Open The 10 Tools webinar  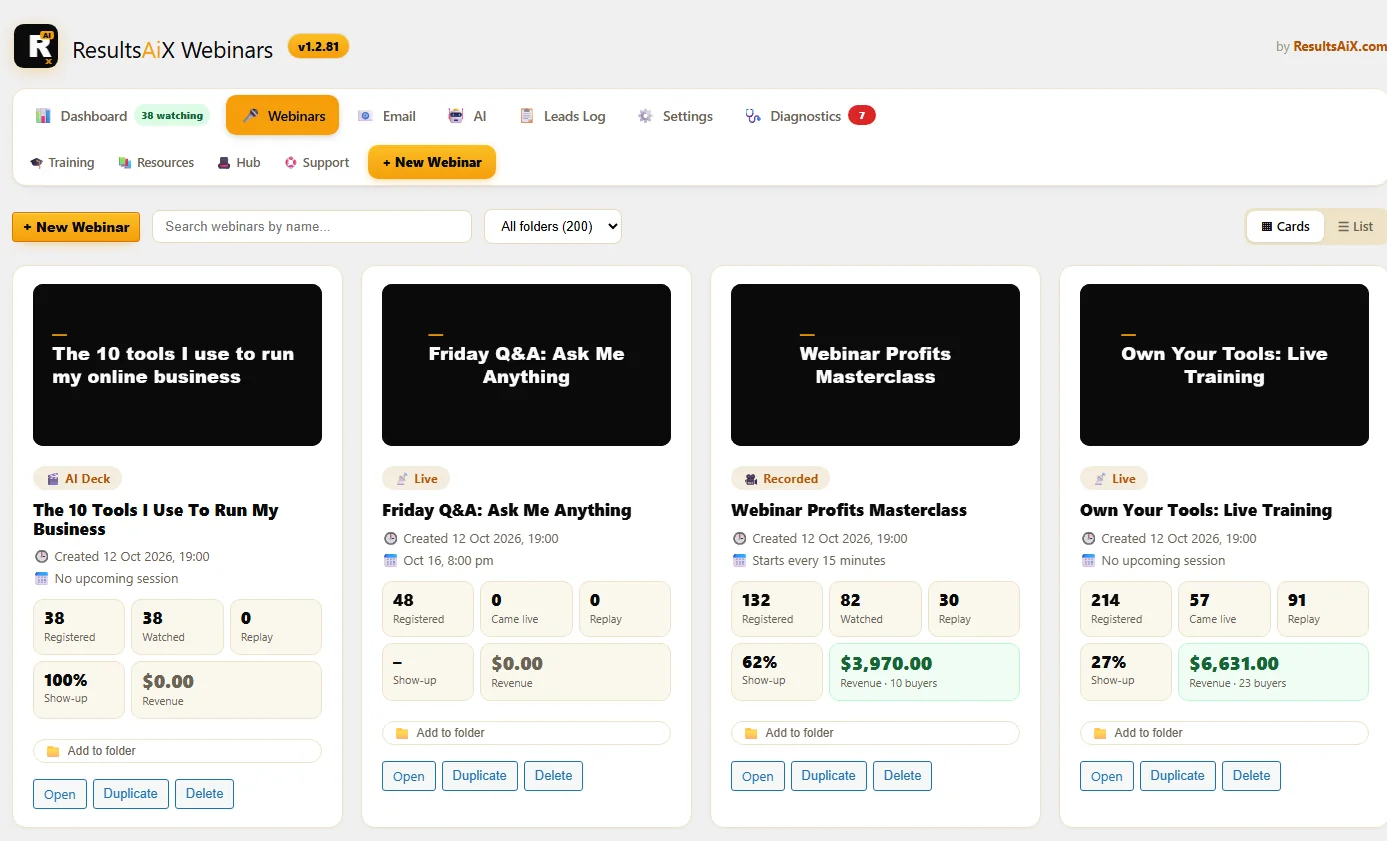[x=60, y=794]
